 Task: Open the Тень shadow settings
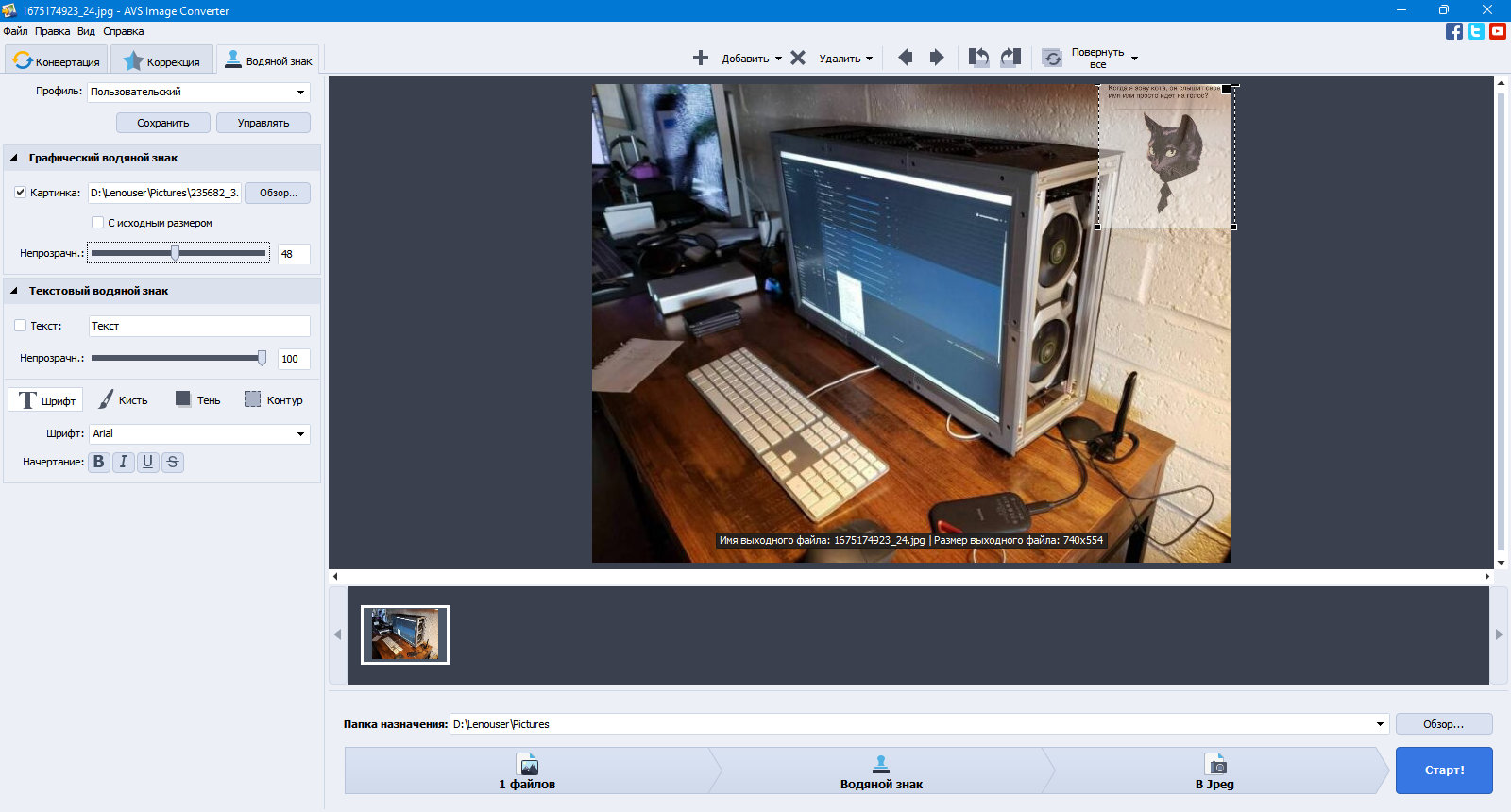click(x=197, y=400)
